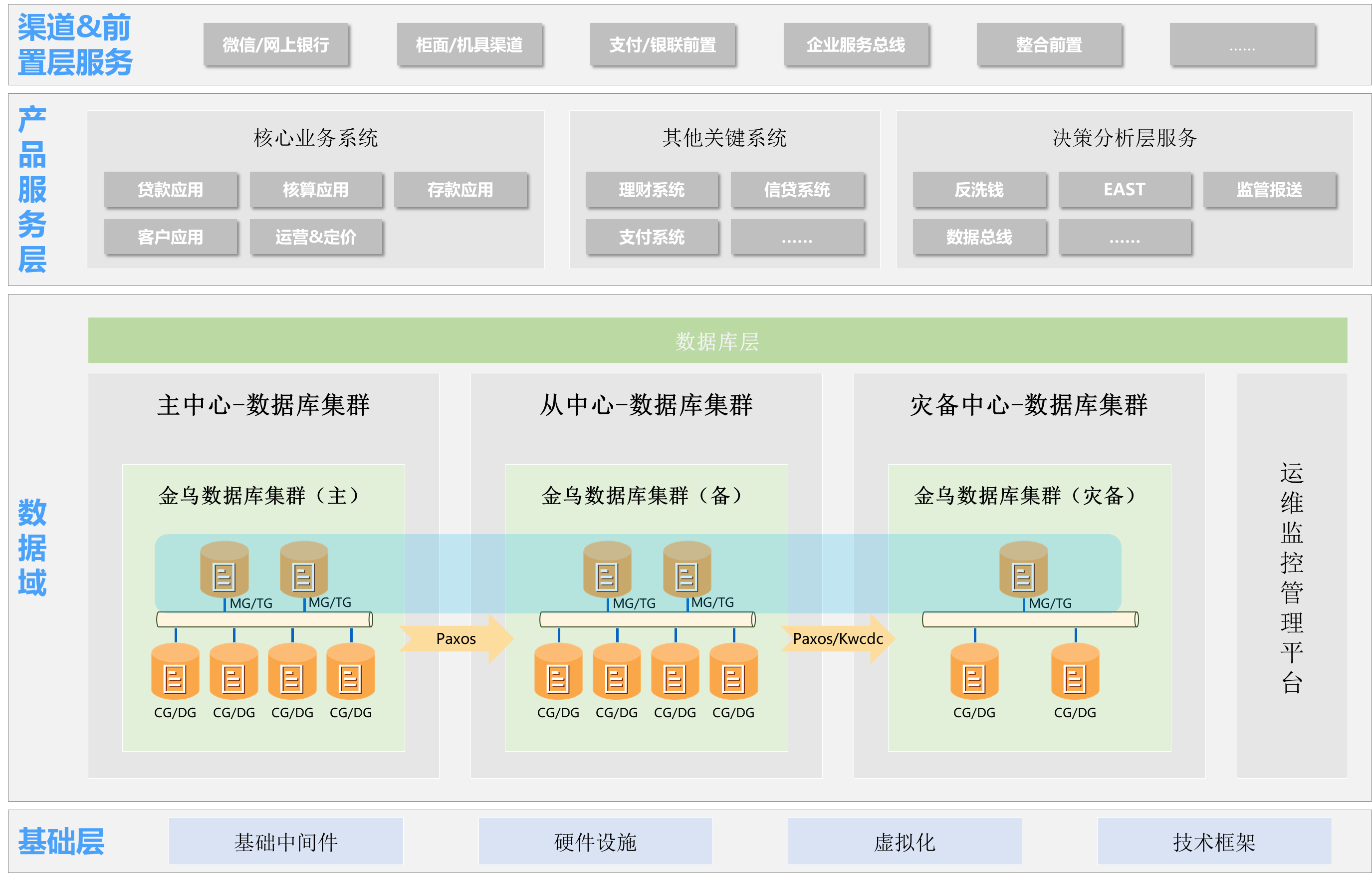Click the 基础中间件 box
Image resolution: width=1372 pixels, height=876 pixels.
coord(285,841)
